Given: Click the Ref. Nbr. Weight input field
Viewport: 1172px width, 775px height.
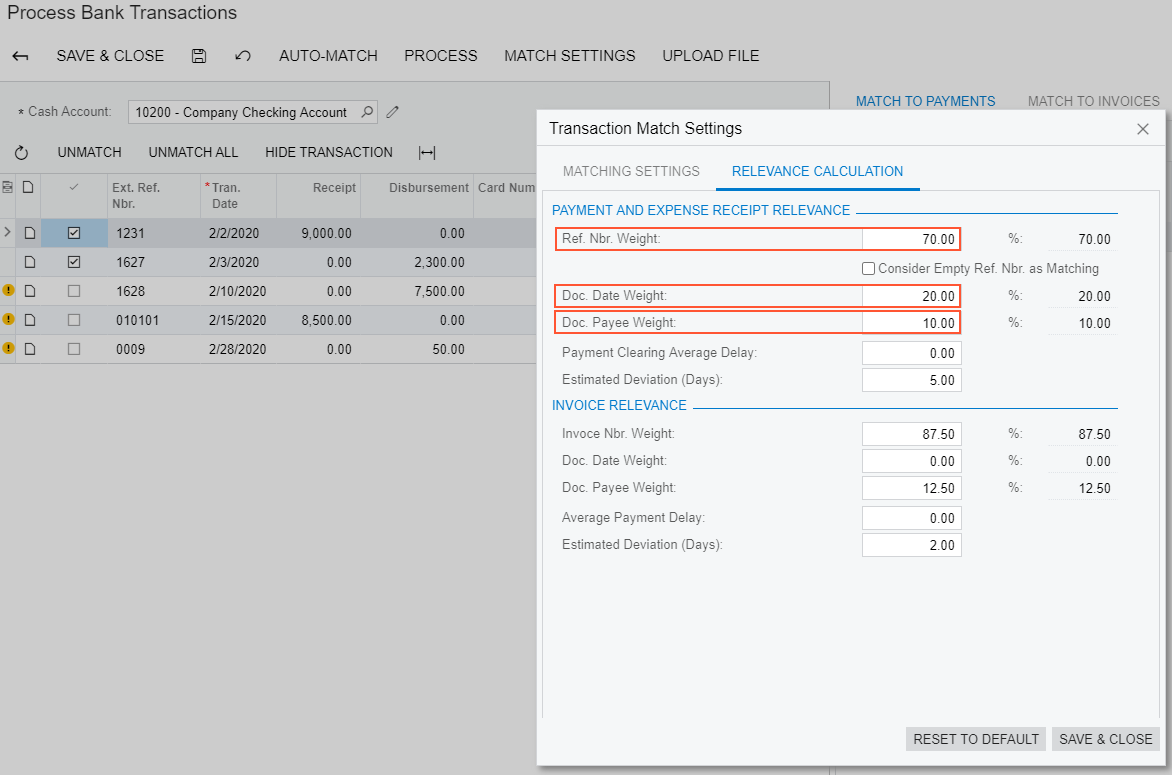Looking at the screenshot, I should point(910,239).
